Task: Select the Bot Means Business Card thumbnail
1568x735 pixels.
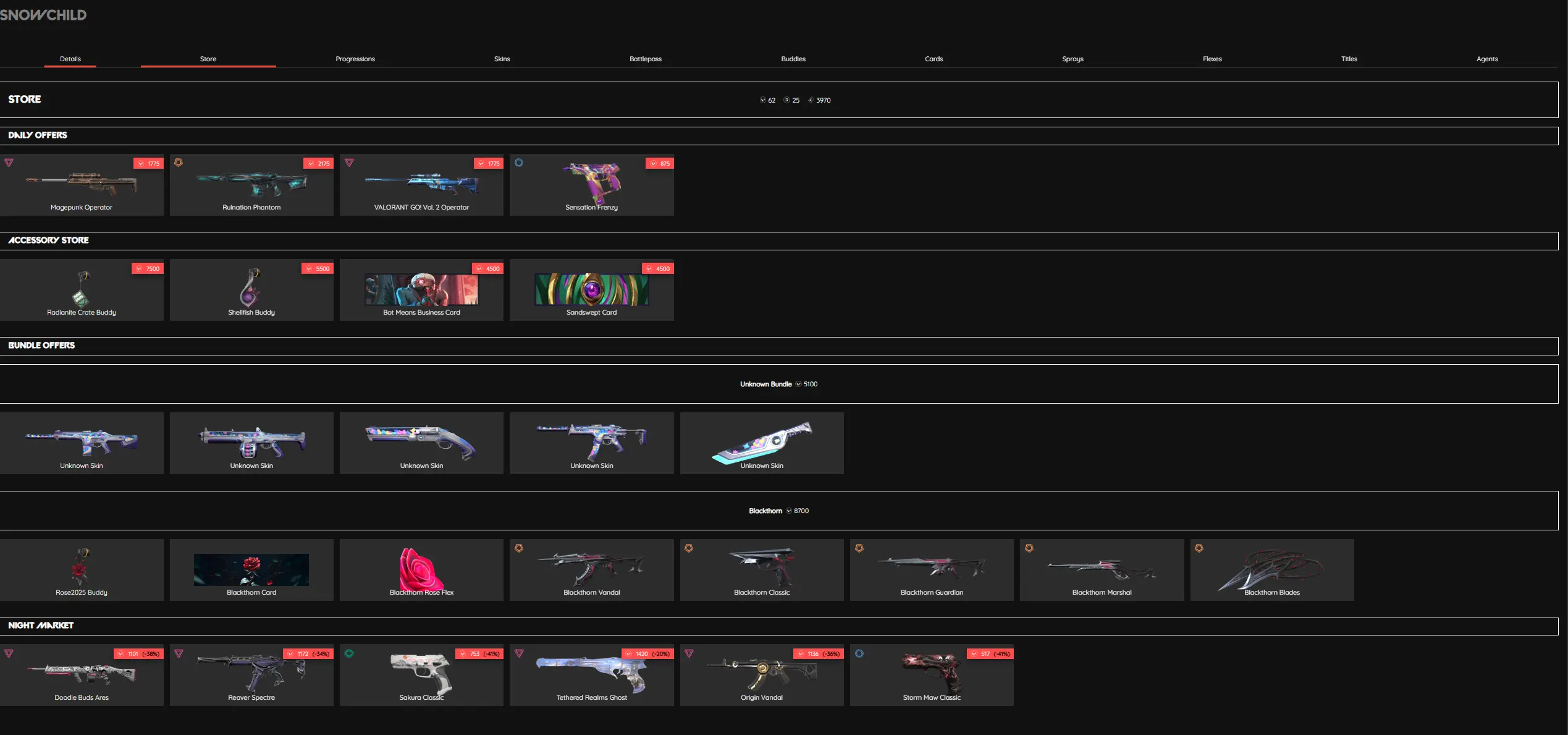Action: point(421,289)
